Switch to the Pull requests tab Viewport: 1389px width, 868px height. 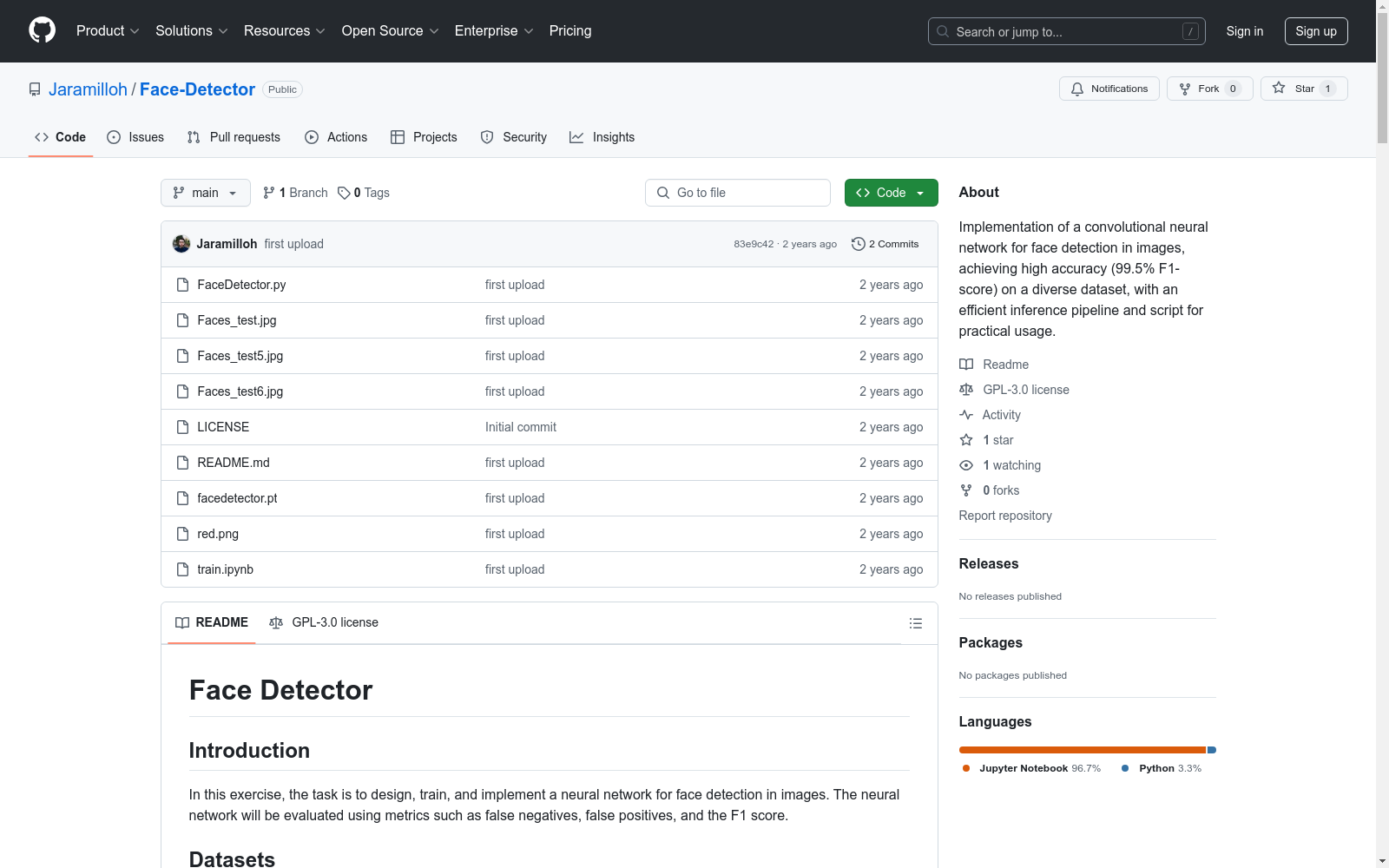click(234, 137)
